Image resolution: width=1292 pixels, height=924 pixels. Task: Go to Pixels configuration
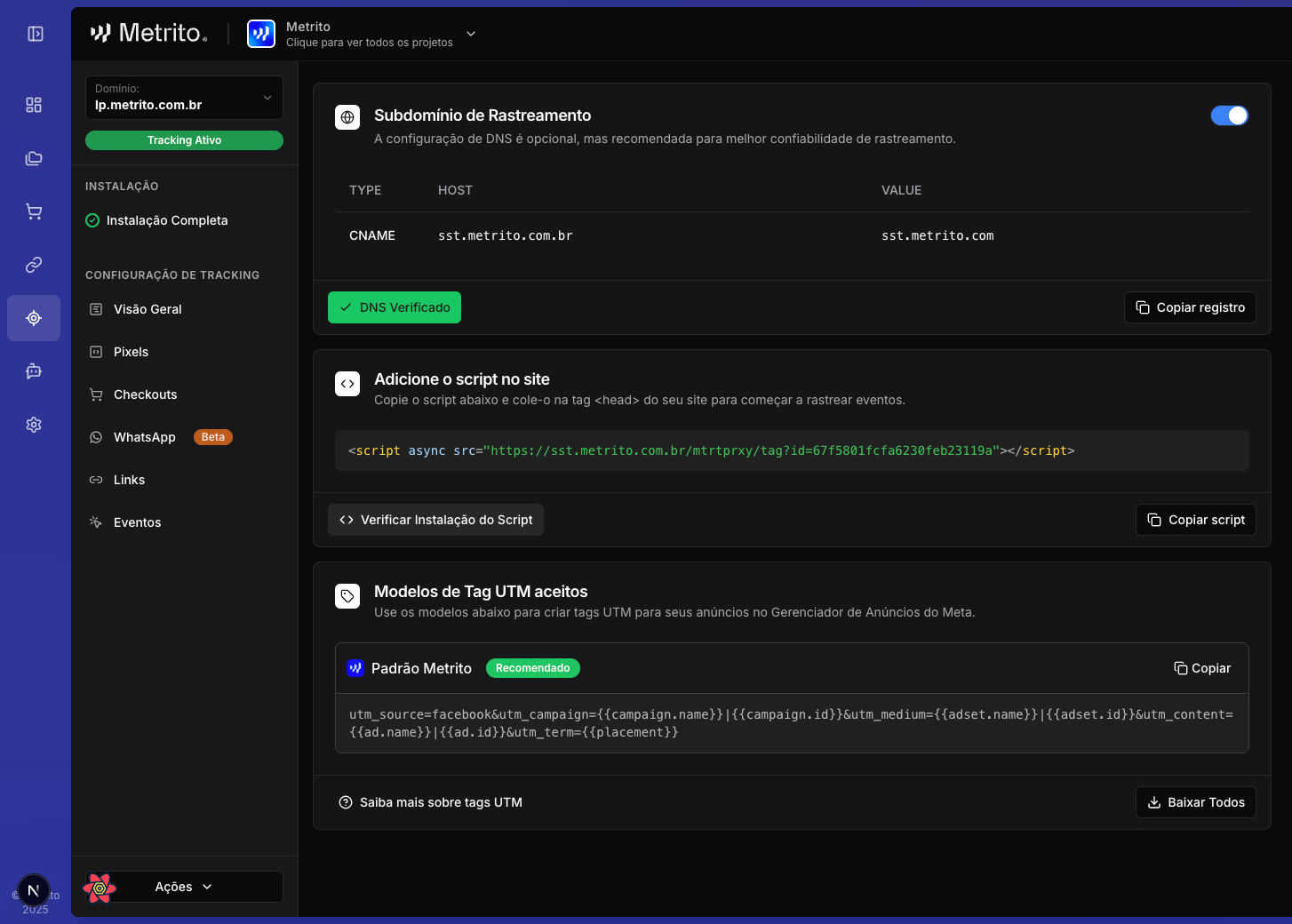click(131, 352)
